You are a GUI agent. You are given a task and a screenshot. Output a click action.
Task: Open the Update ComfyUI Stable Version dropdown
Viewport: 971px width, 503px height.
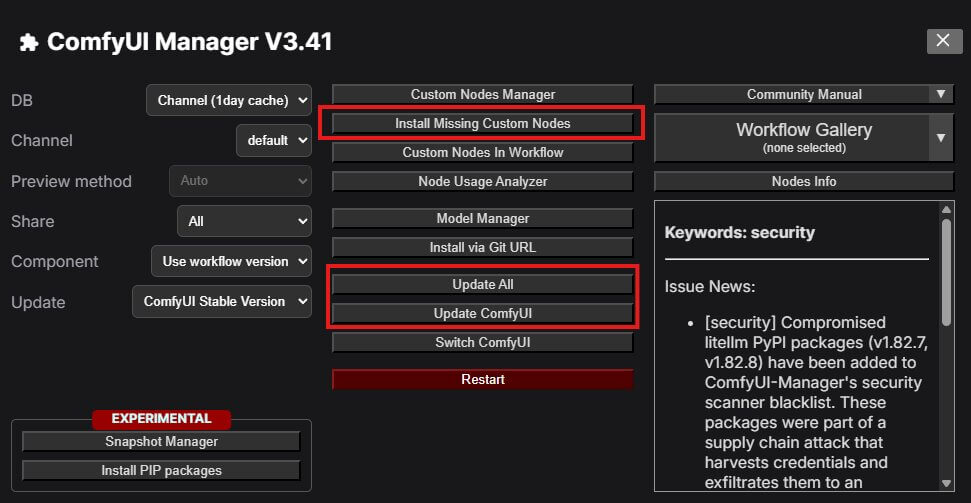222,302
